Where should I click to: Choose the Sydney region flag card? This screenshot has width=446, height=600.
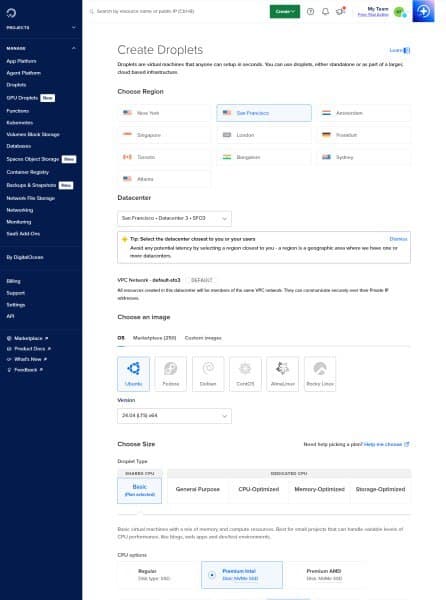tap(364, 157)
